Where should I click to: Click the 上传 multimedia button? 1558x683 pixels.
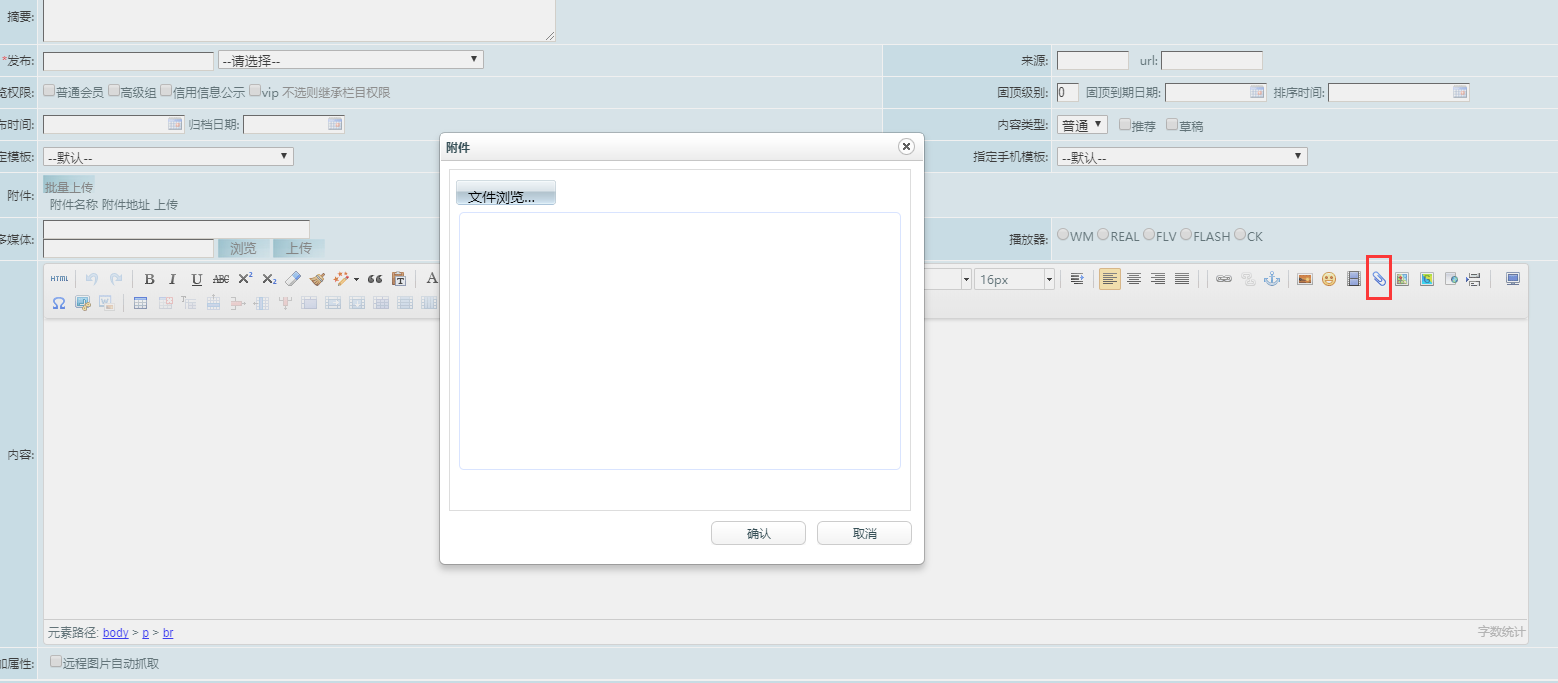299,248
